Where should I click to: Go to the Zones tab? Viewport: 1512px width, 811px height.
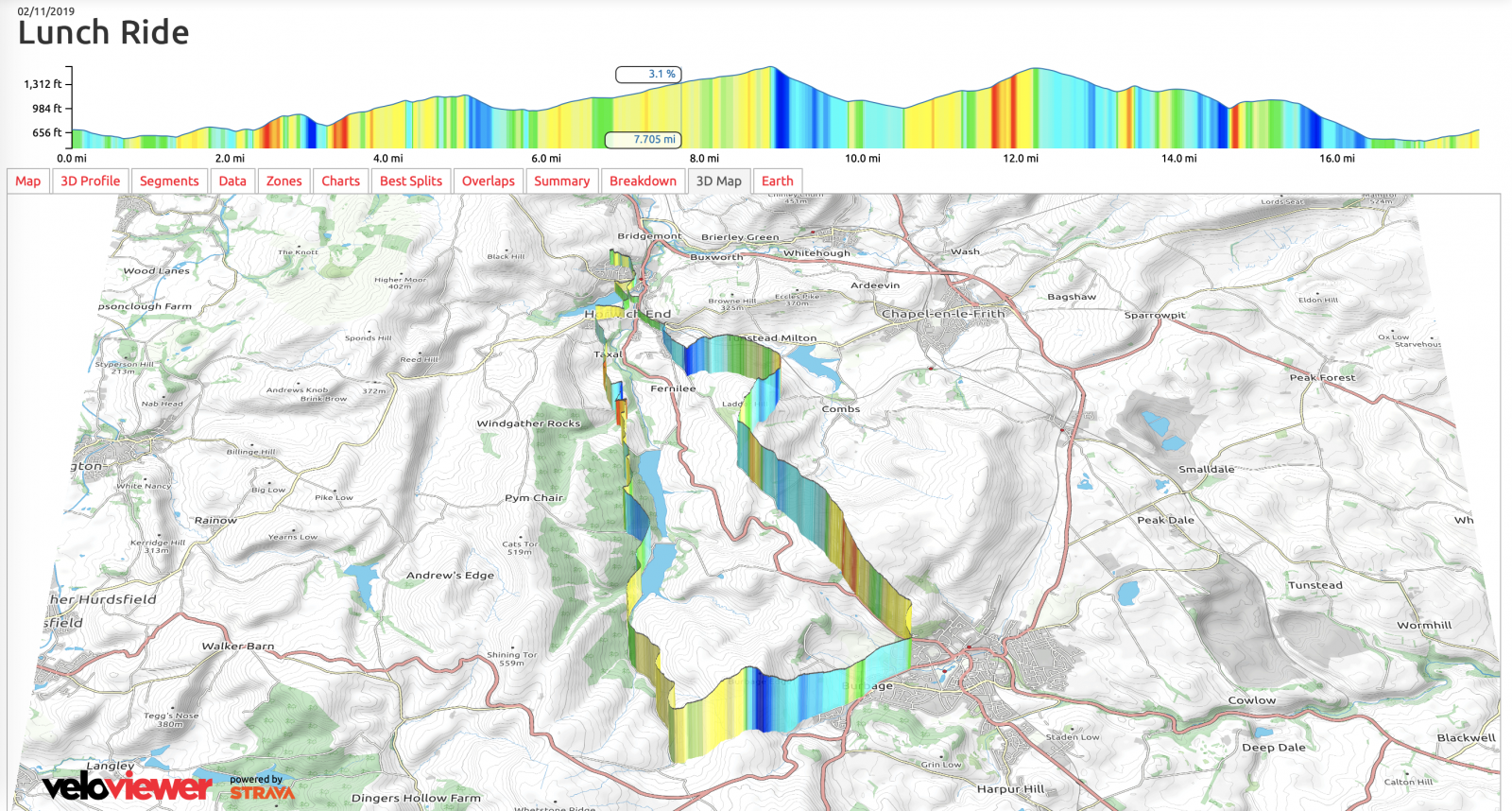pyautogui.click(x=284, y=181)
